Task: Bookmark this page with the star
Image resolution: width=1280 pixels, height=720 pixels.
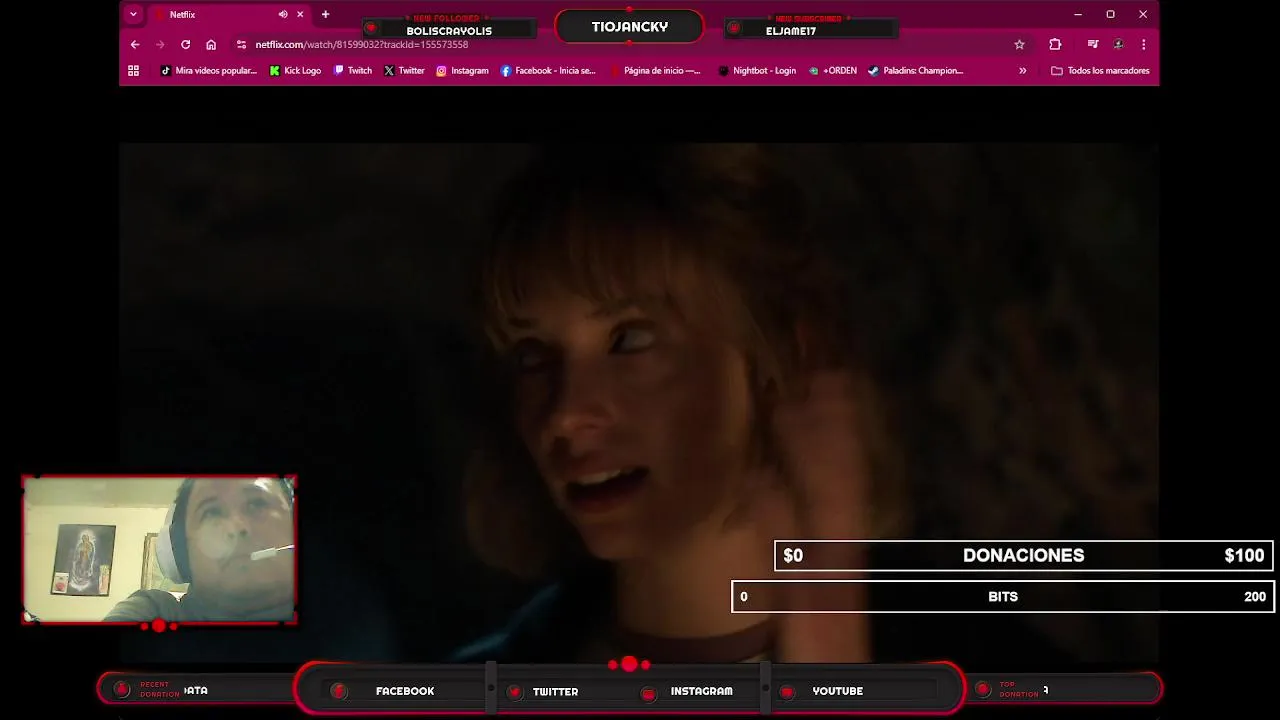Action: [1019, 44]
